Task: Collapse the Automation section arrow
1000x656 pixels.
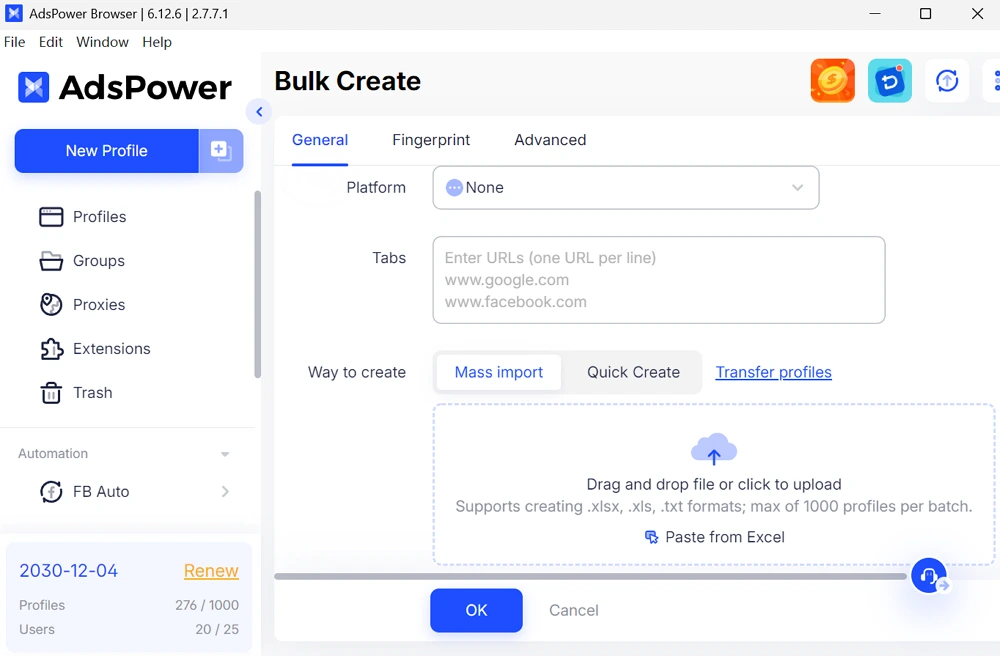Action: (224, 454)
